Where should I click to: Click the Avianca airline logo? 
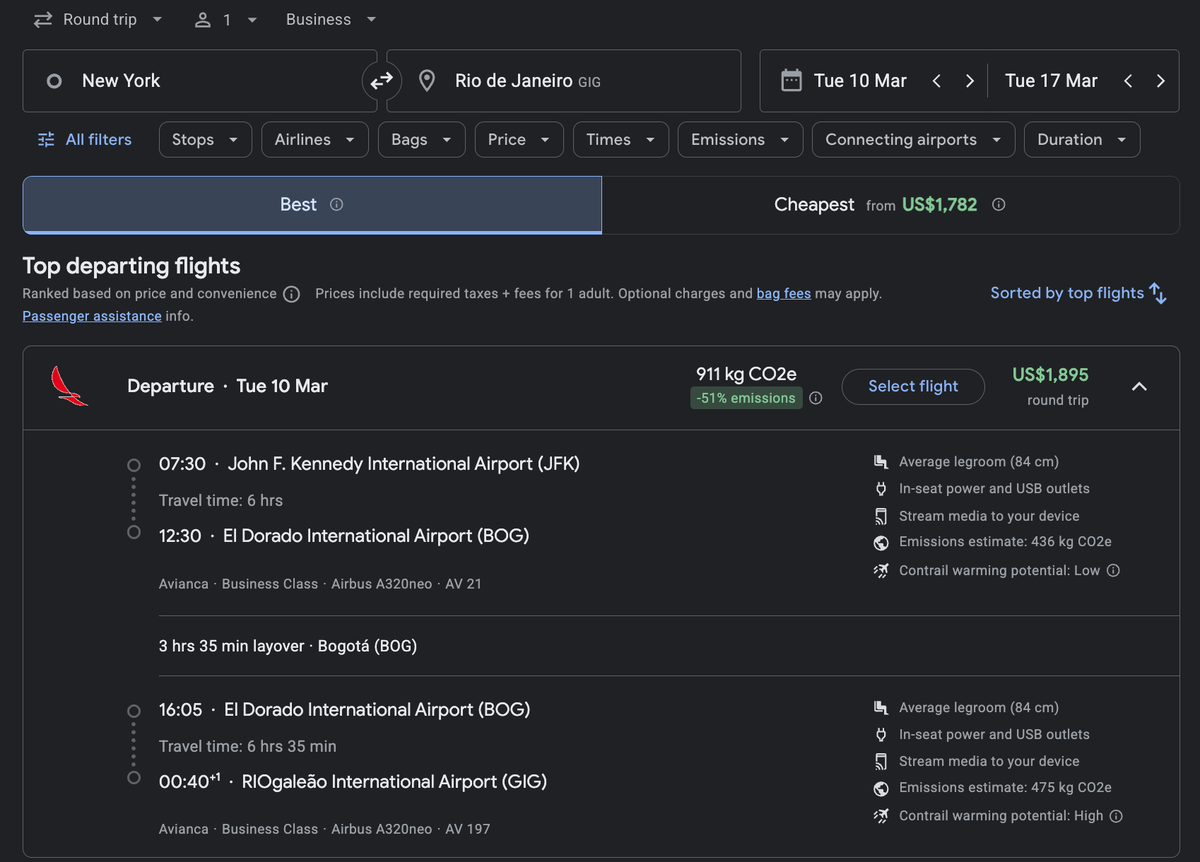68,386
